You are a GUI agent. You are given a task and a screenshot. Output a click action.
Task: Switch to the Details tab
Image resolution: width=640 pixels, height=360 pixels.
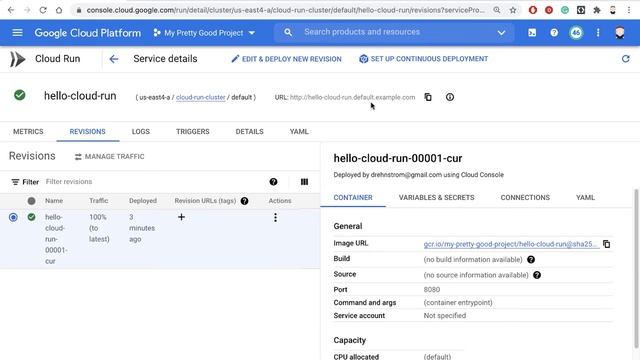[x=249, y=132]
